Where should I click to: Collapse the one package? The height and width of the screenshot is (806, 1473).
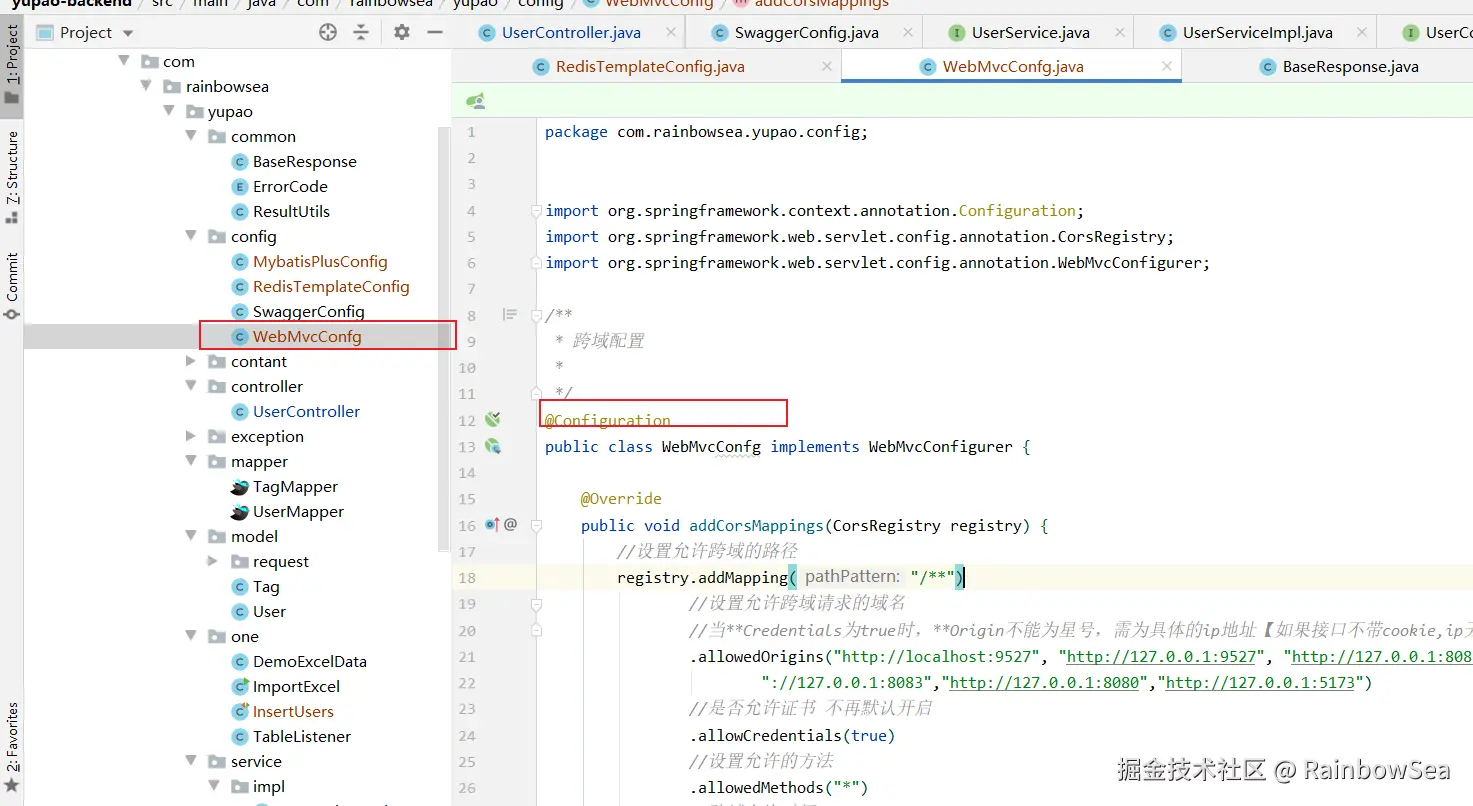[191, 636]
